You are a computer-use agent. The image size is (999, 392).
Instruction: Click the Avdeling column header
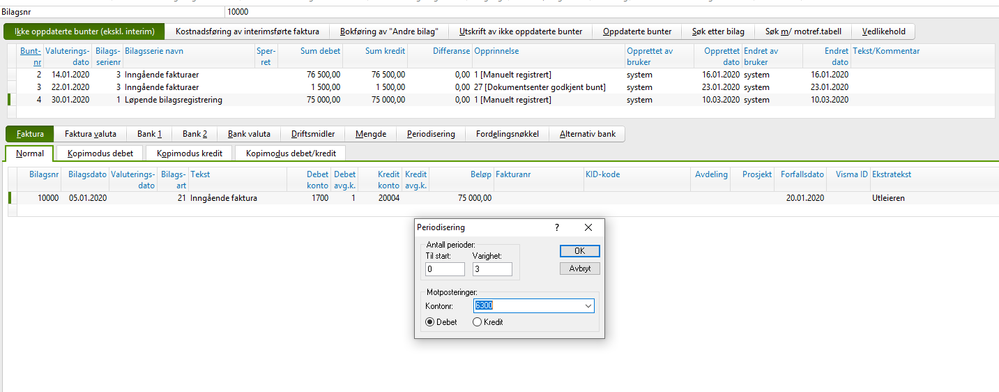(x=711, y=179)
